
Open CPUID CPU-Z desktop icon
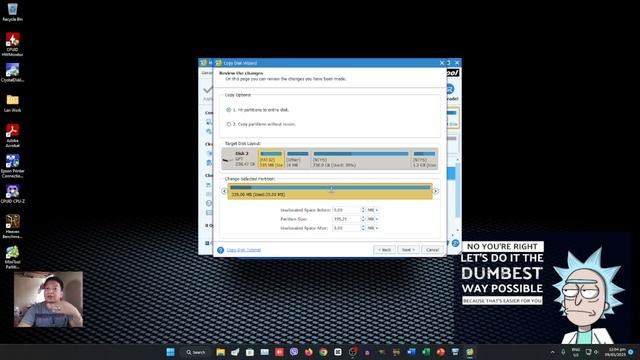pos(13,193)
